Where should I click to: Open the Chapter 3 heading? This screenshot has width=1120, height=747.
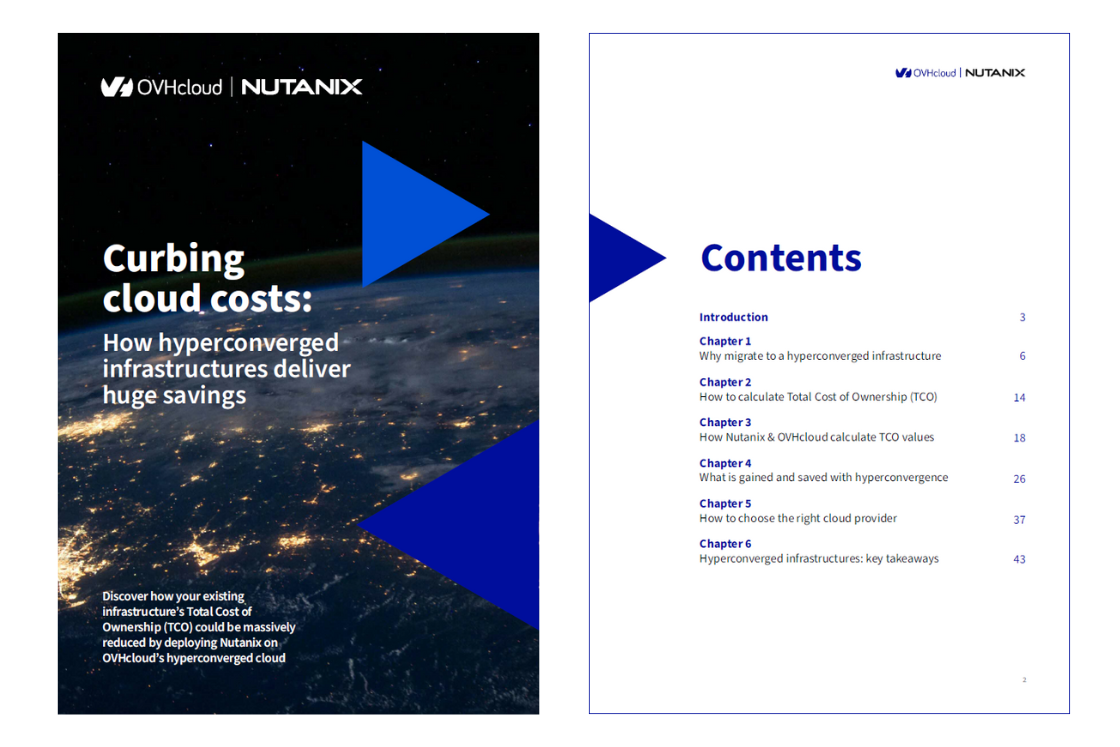(x=725, y=422)
